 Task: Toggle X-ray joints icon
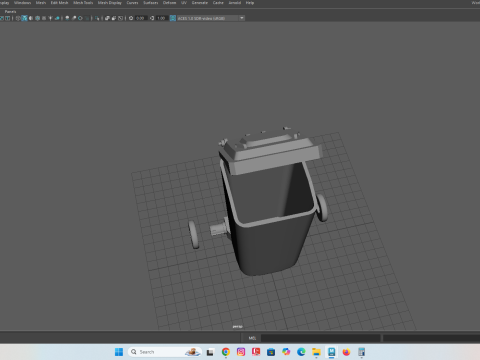point(120,18)
